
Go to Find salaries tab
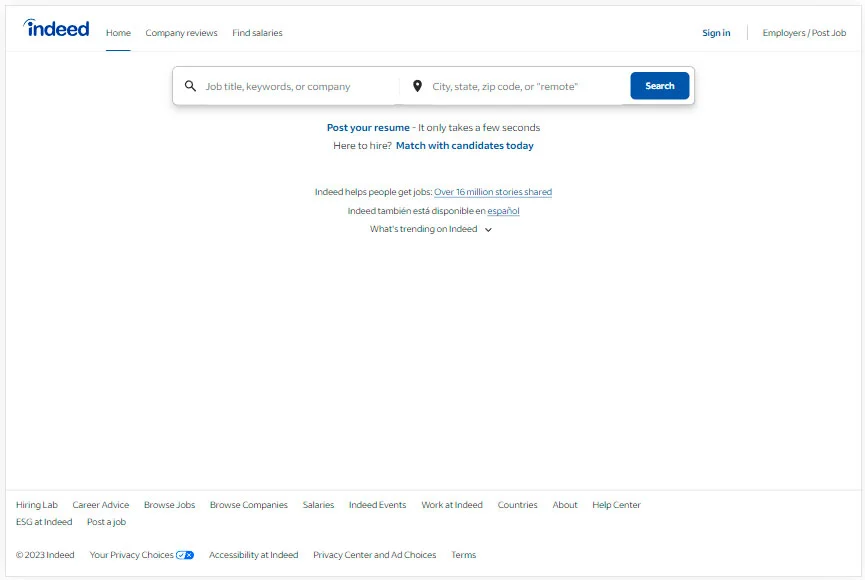pyautogui.click(x=257, y=33)
